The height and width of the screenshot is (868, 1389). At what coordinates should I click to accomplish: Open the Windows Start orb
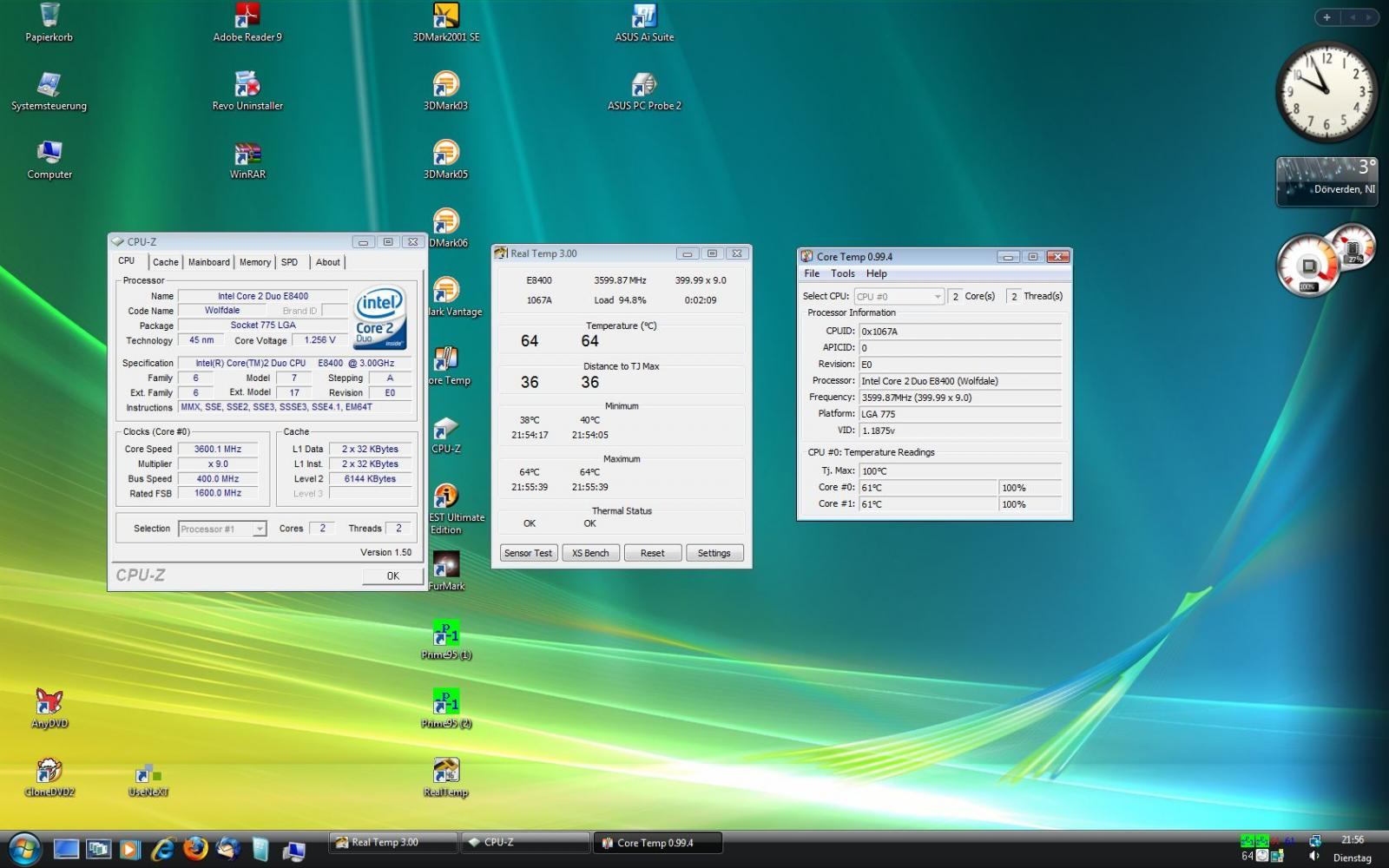(x=23, y=848)
